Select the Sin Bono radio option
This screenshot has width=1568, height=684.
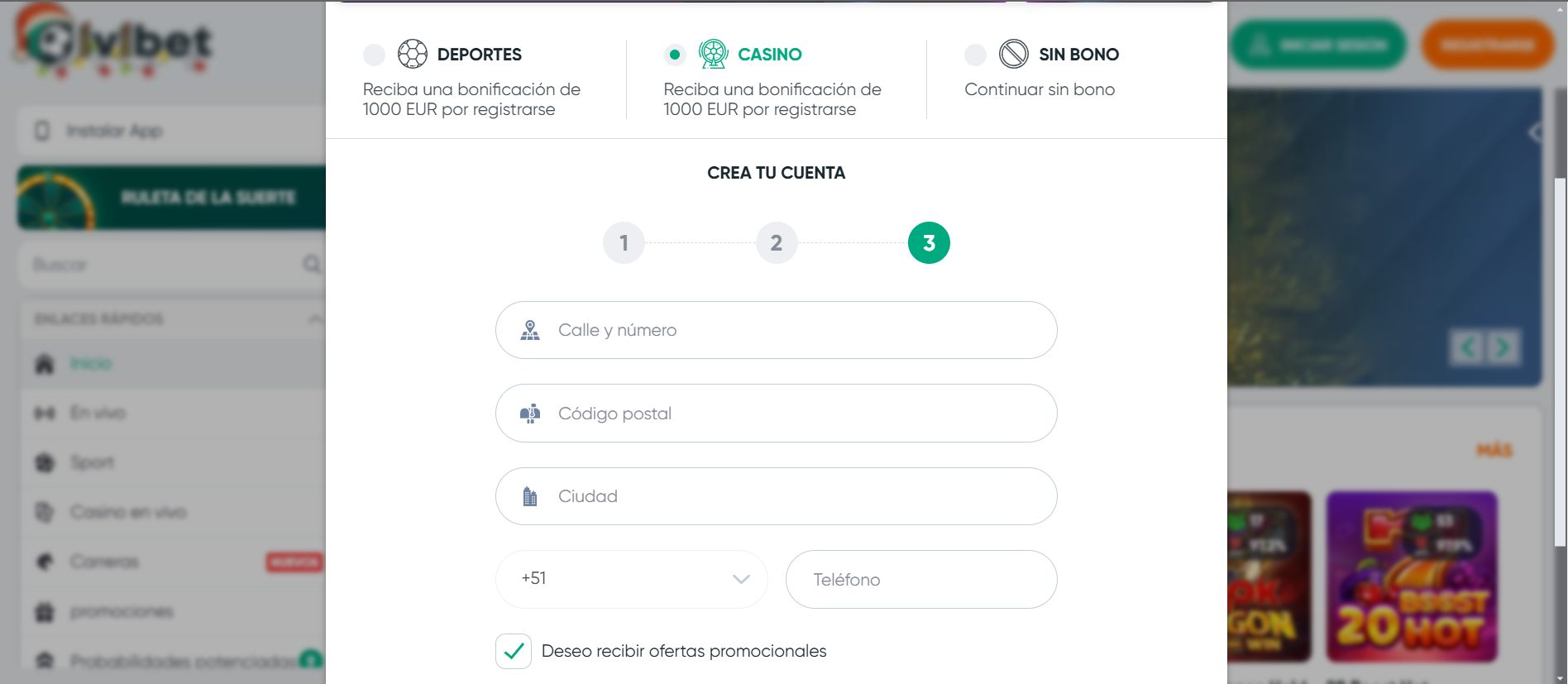[x=976, y=55]
